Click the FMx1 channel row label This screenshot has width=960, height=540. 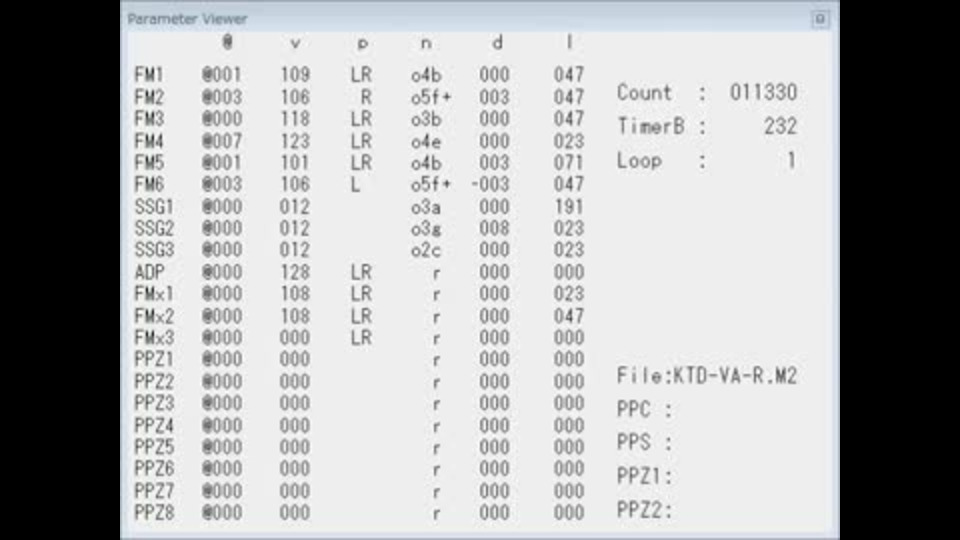[x=154, y=293]
